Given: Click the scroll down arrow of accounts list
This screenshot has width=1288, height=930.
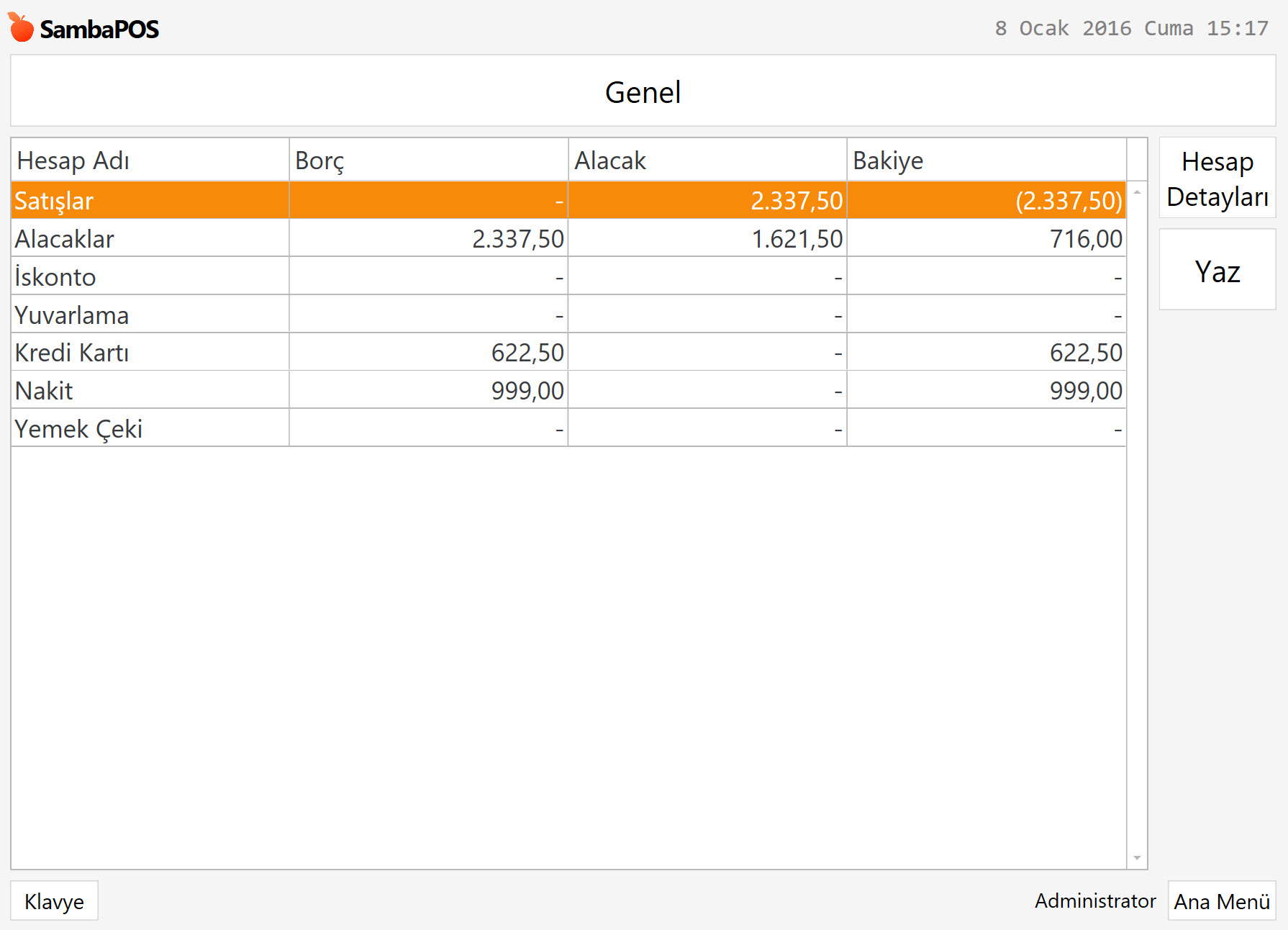Looking at the screenshot, I should [x=1137, y=857].
